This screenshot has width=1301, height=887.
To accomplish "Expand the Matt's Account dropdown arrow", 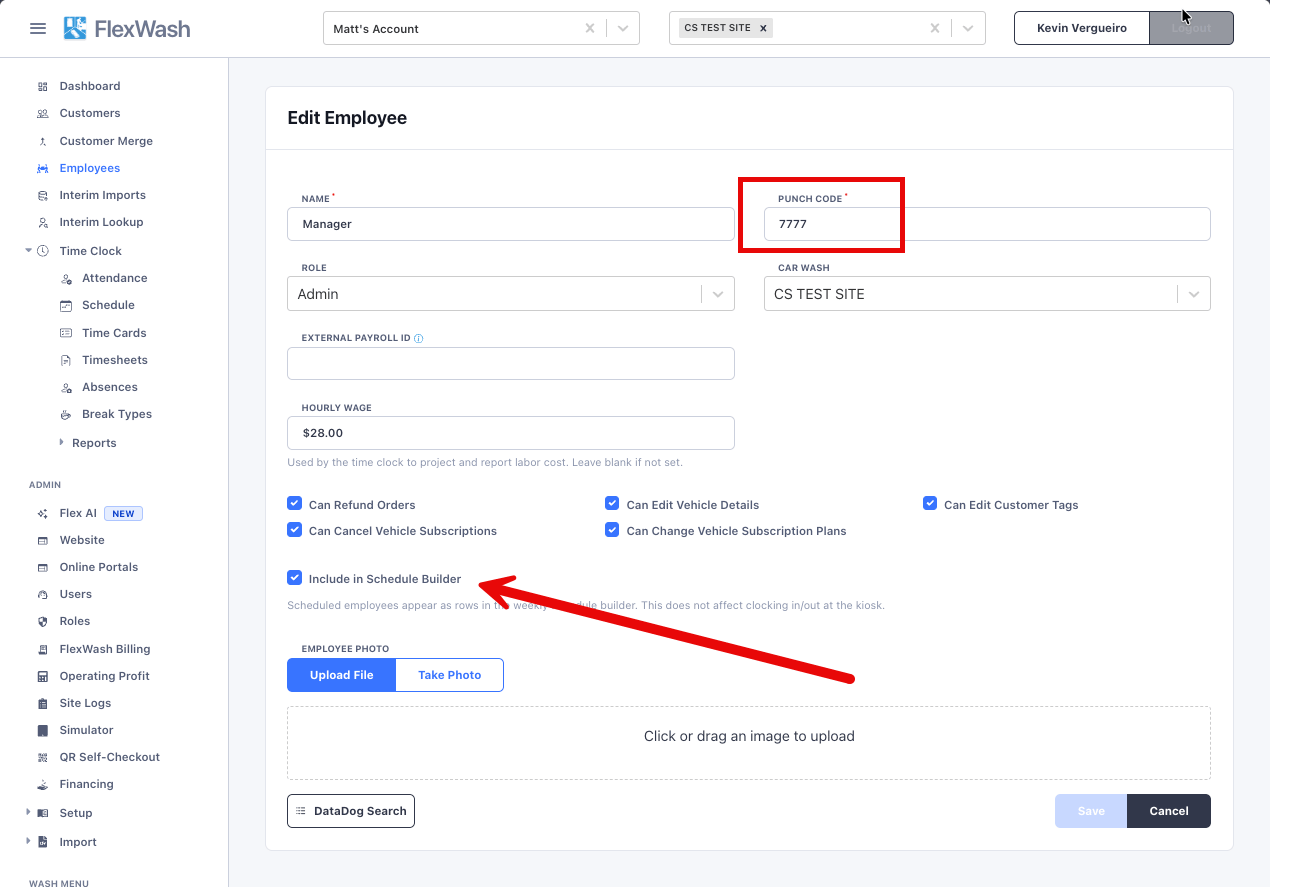I will point(624,29).
